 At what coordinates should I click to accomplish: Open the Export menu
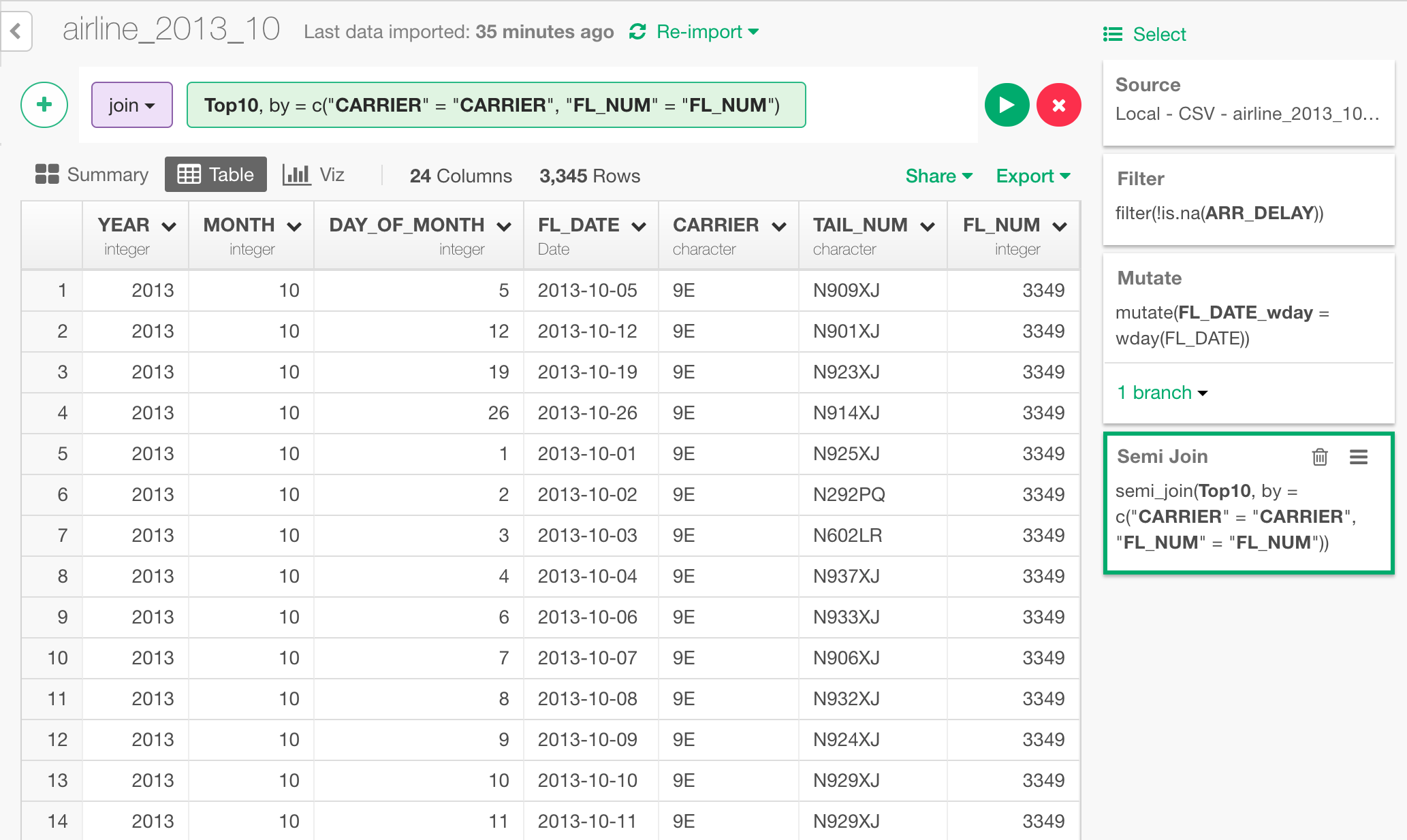click(1032, 176)
